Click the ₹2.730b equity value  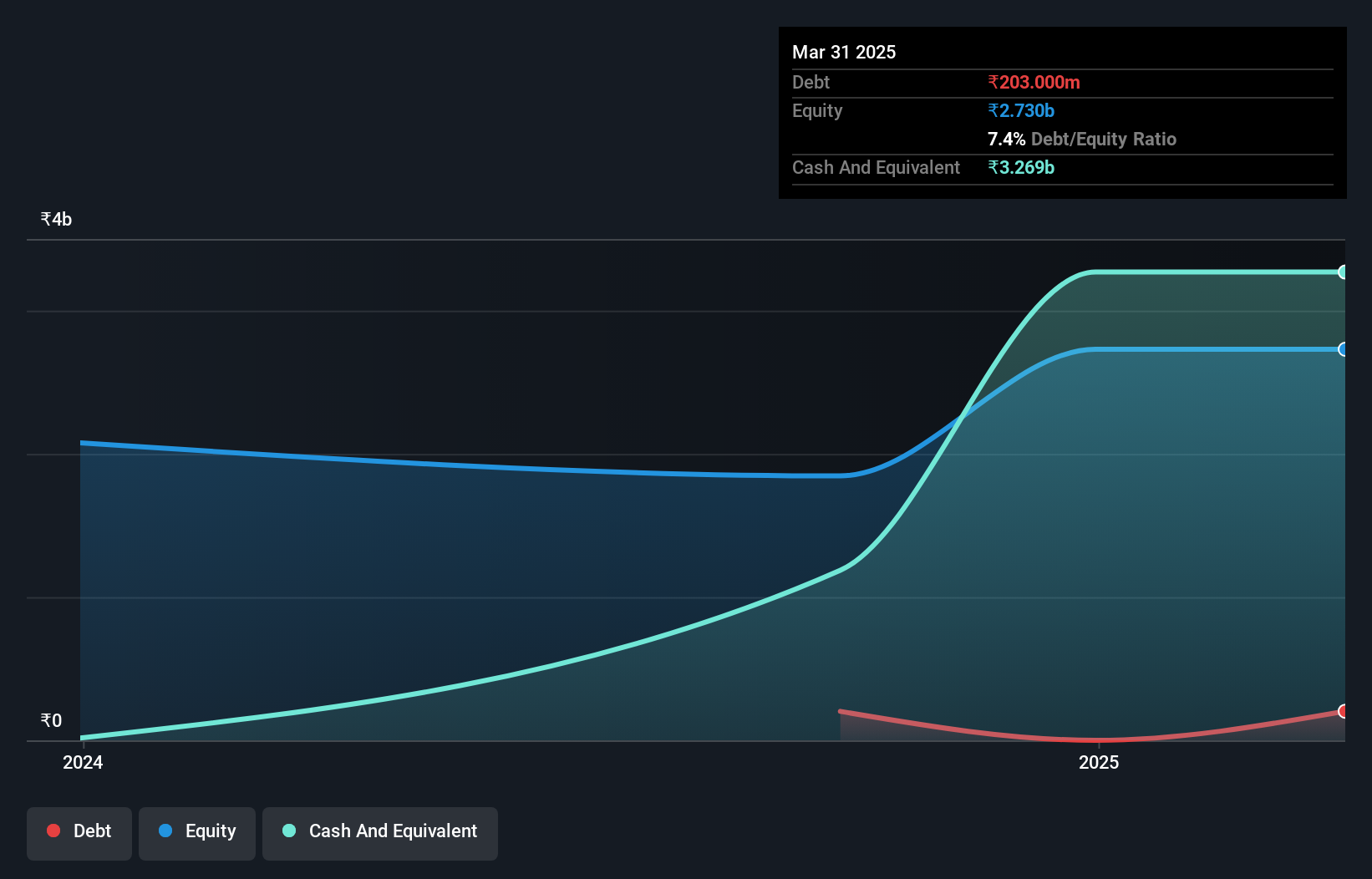coord(1021,110)
